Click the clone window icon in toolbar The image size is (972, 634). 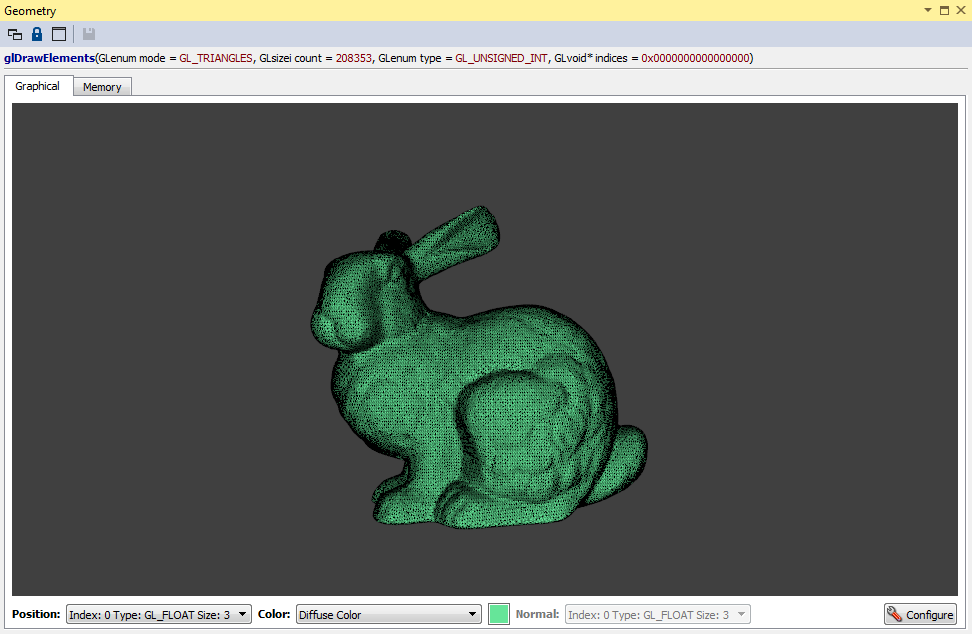pyautogui.click(x=15, y=34)
